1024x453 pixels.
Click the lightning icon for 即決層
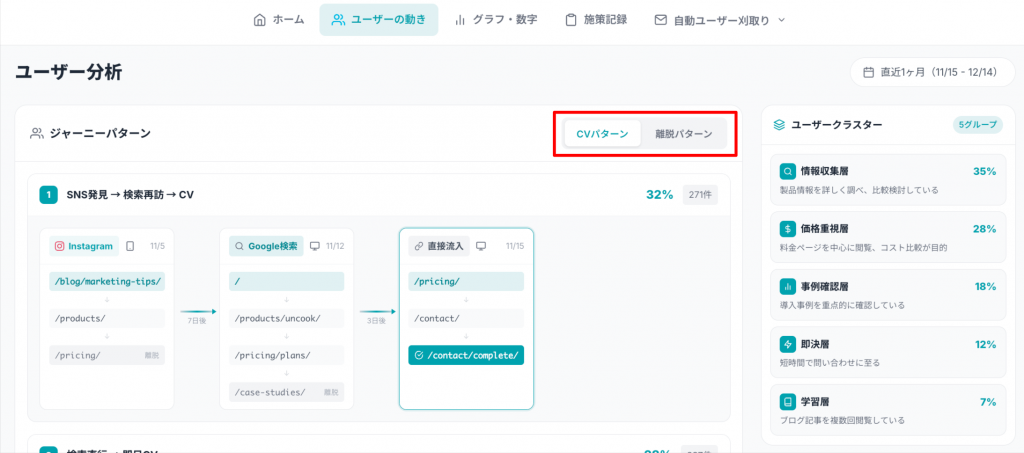(x=788, y=344)
